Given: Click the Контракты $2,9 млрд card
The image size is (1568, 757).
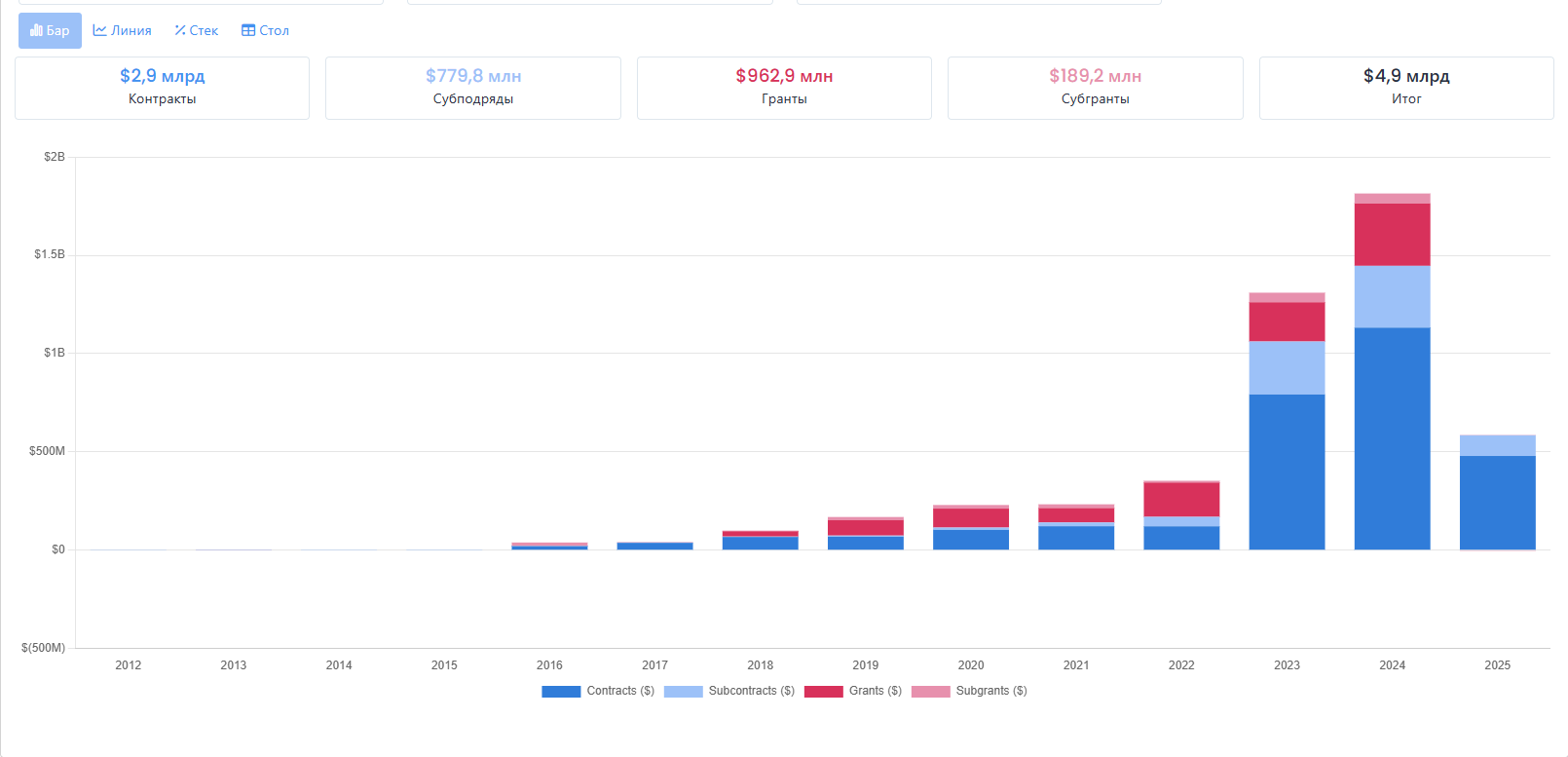Looking at the screenshot, I should [x=162, y=88].
